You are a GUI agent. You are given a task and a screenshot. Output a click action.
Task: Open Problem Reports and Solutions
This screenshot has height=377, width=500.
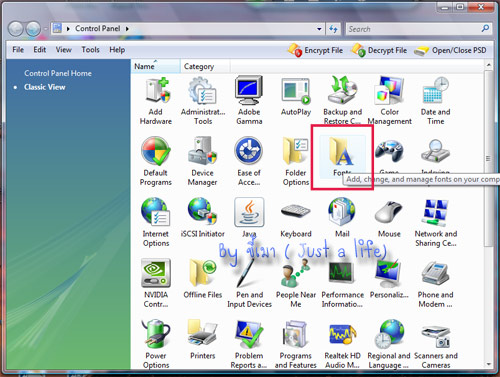click(249, 344)
